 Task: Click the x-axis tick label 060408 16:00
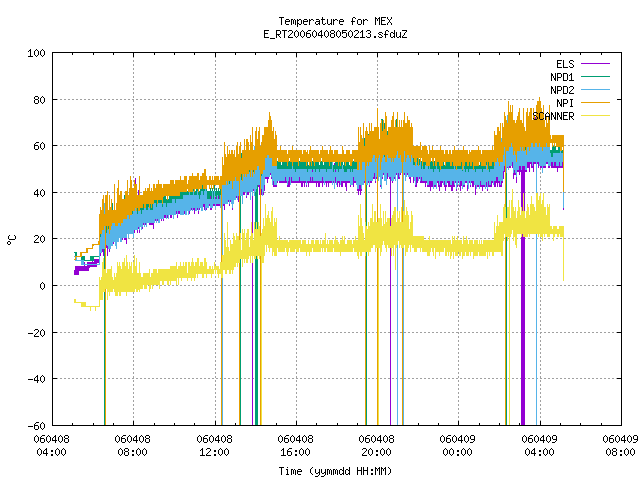pyautogui.click(x=296, y=446)
